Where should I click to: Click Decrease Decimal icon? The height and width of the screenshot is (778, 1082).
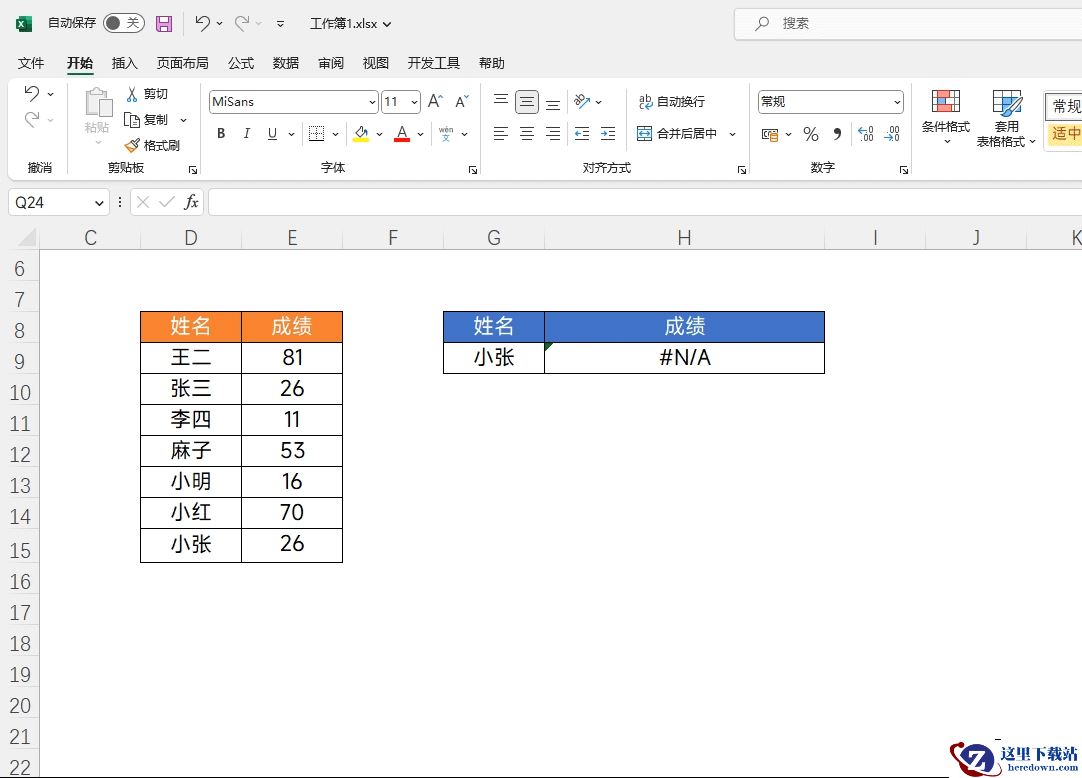pyautogui.click(x=892, y=133)
